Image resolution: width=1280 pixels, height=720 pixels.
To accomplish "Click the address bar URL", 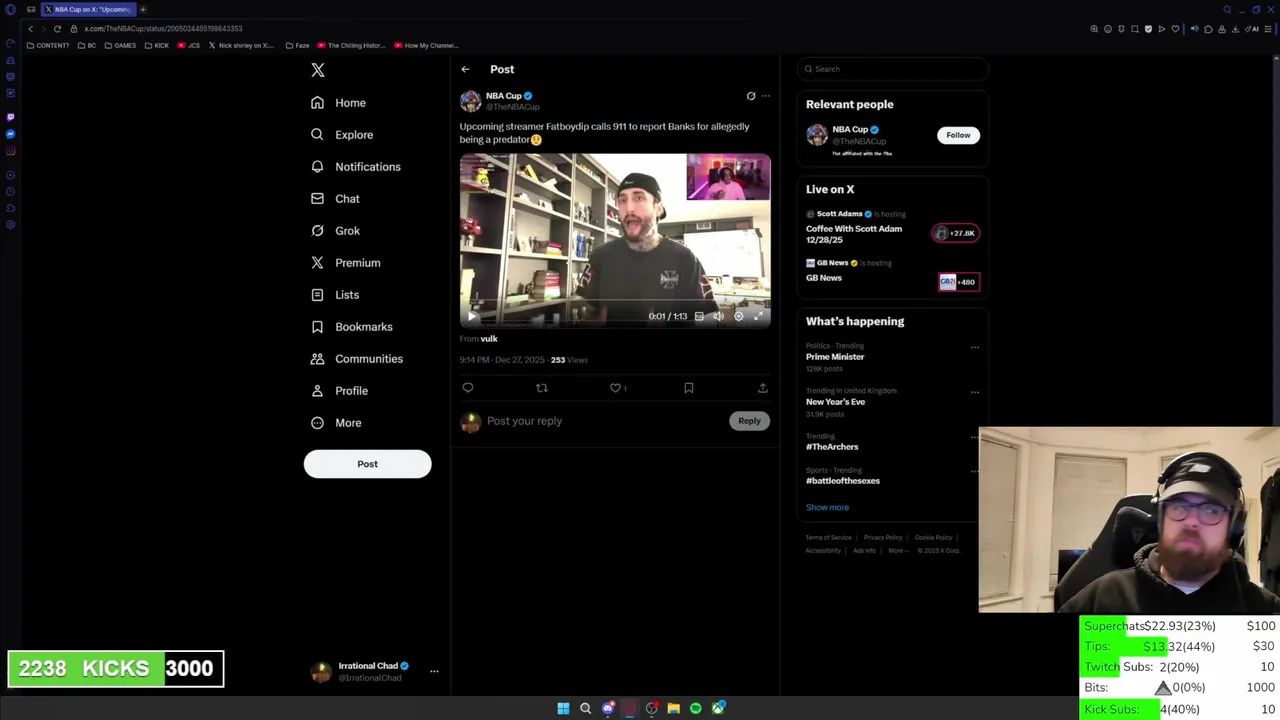I will (x=163, y=29).
